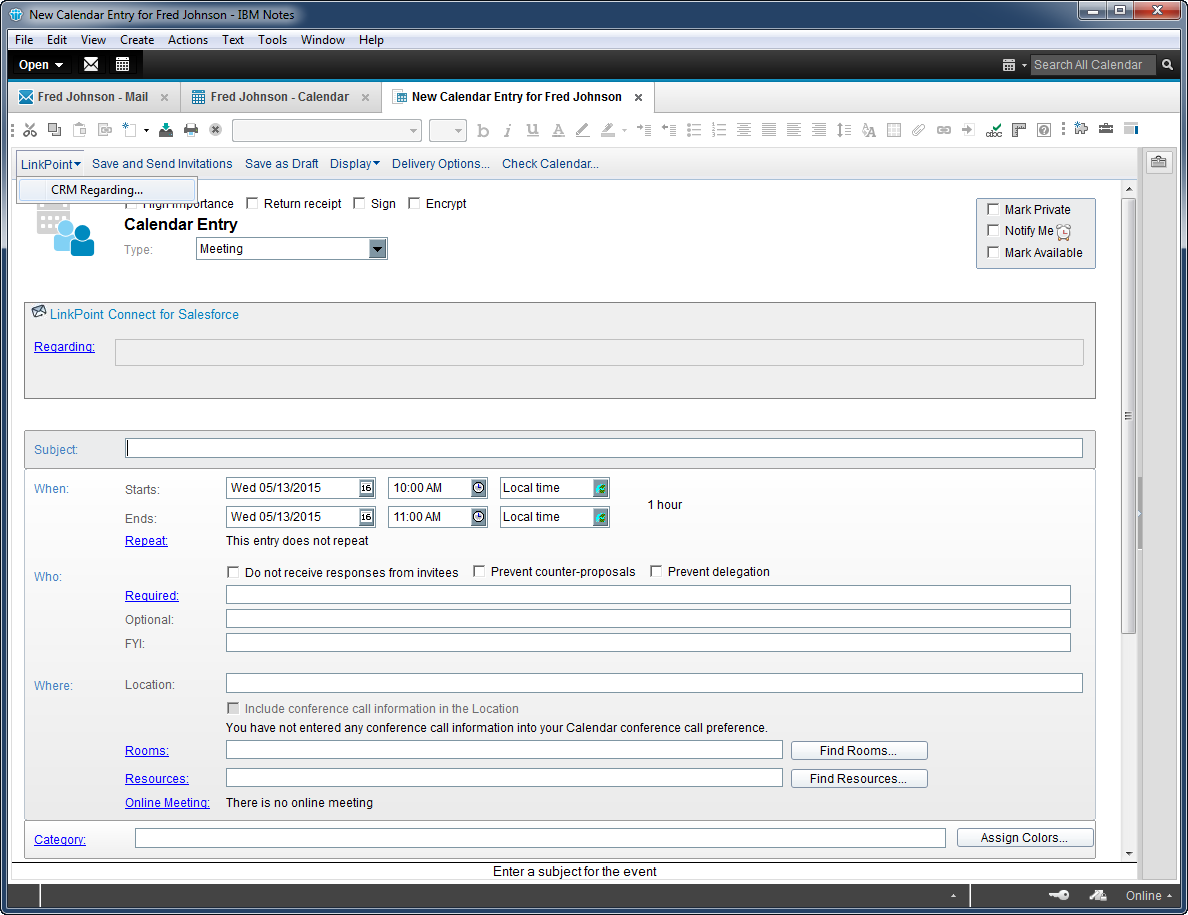The height and width of the screenshot is (915, 1188).
Task: Enable the Return receipt checkbox
Action: (253, 203)
